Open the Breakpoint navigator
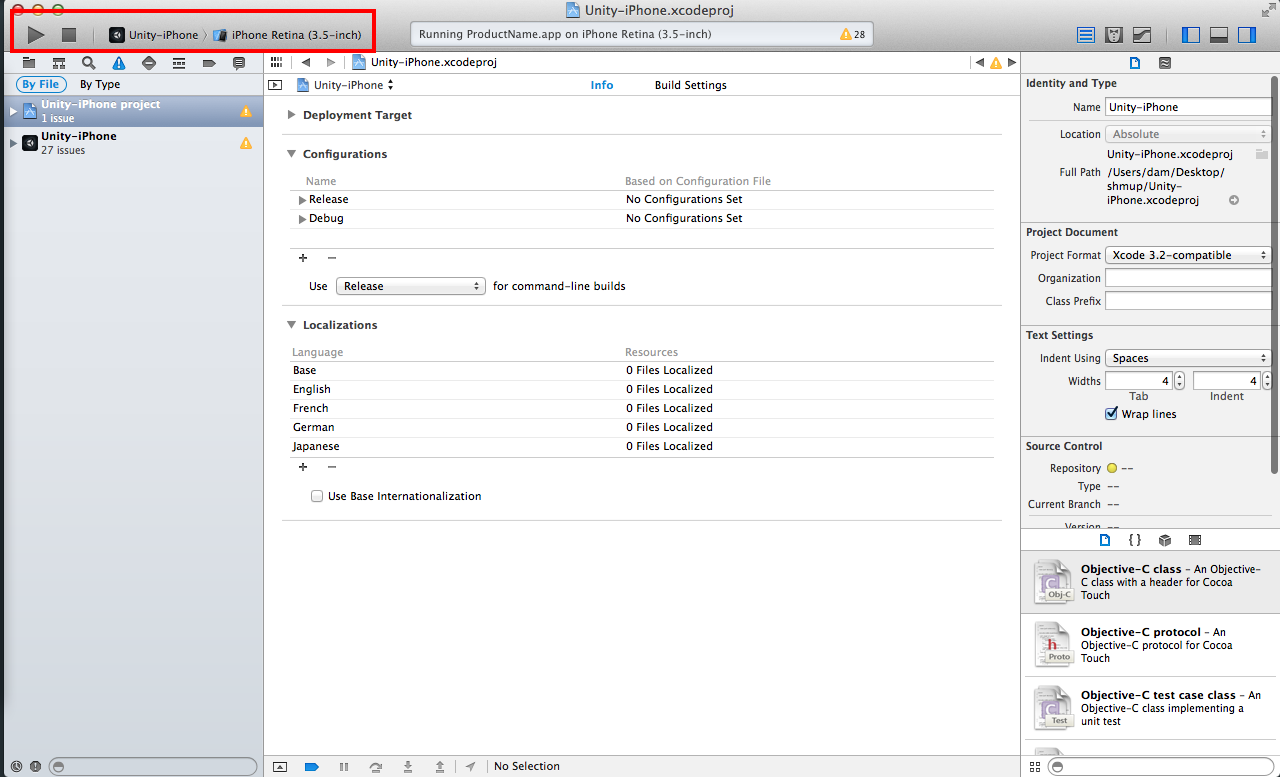 click(x=209, y=63)
